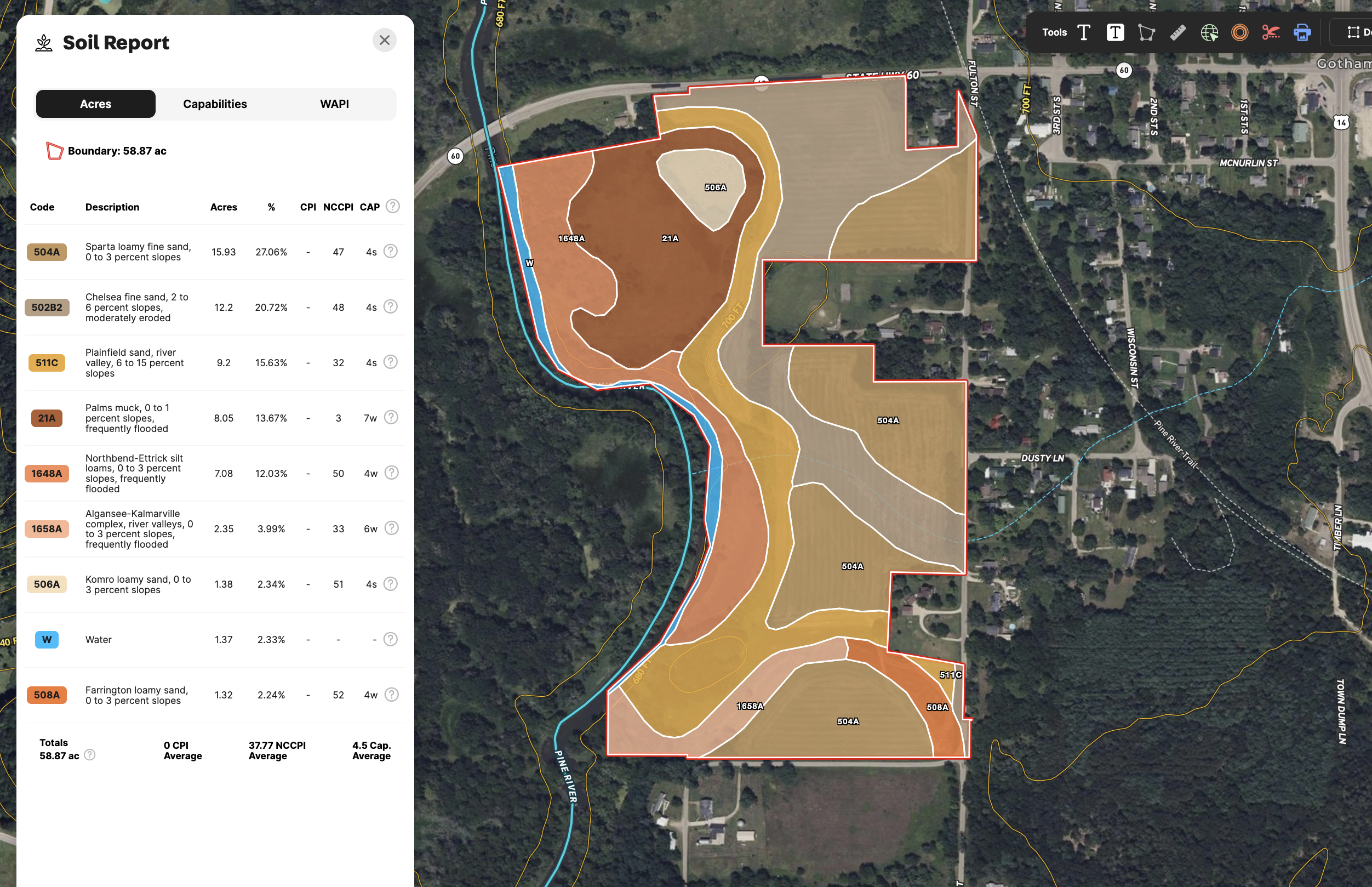Open the orange concentric rings tool
The width and height of the screenshot is (1372, 887).
[1239, 32]
